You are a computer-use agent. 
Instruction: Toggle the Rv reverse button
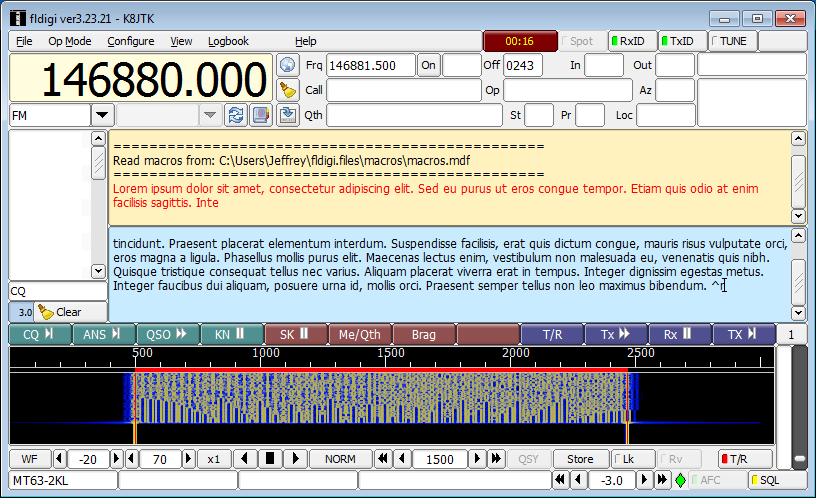[x=679, y=459]
